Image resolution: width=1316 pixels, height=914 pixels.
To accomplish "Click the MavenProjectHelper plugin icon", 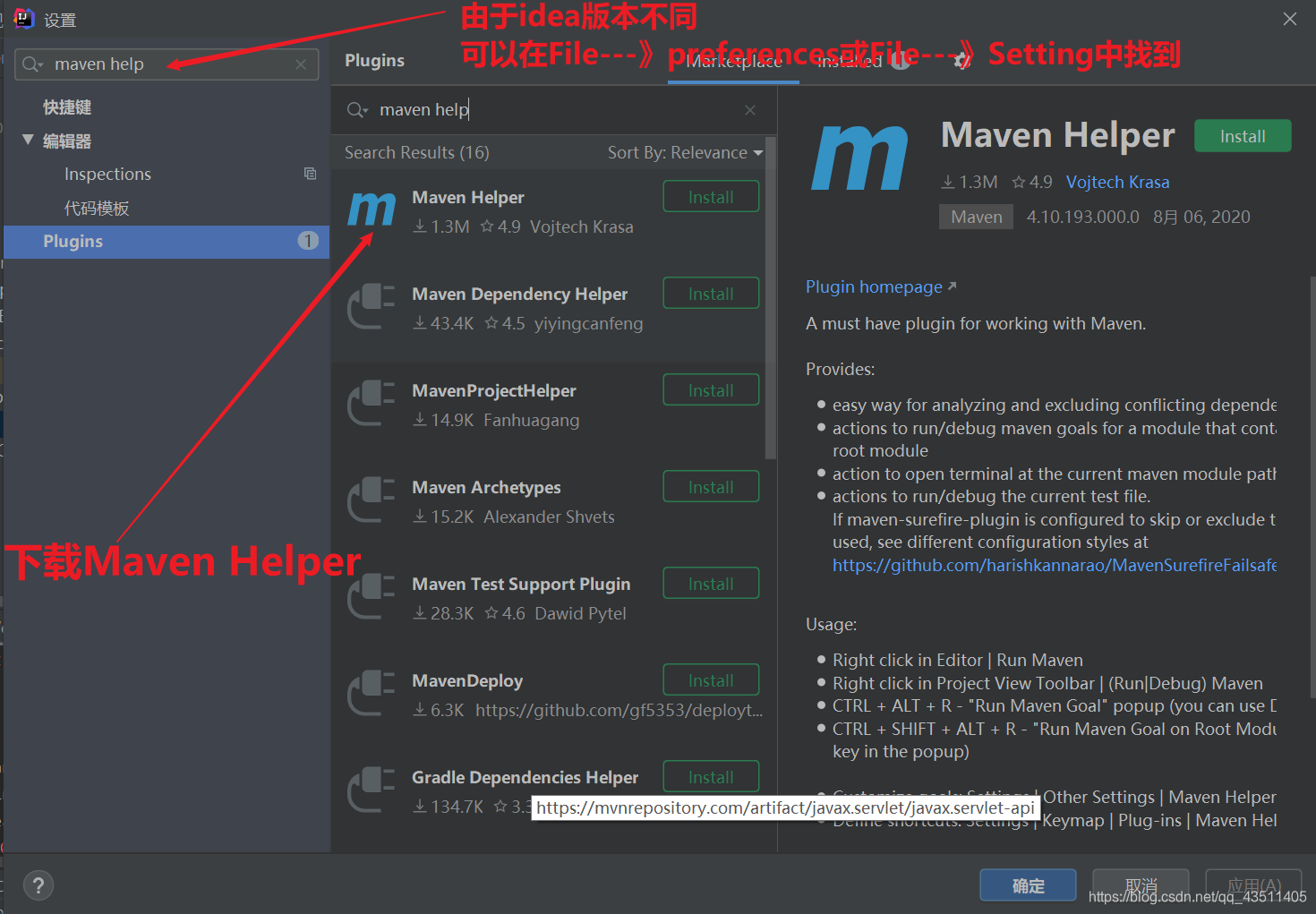I will pos(372,403).
